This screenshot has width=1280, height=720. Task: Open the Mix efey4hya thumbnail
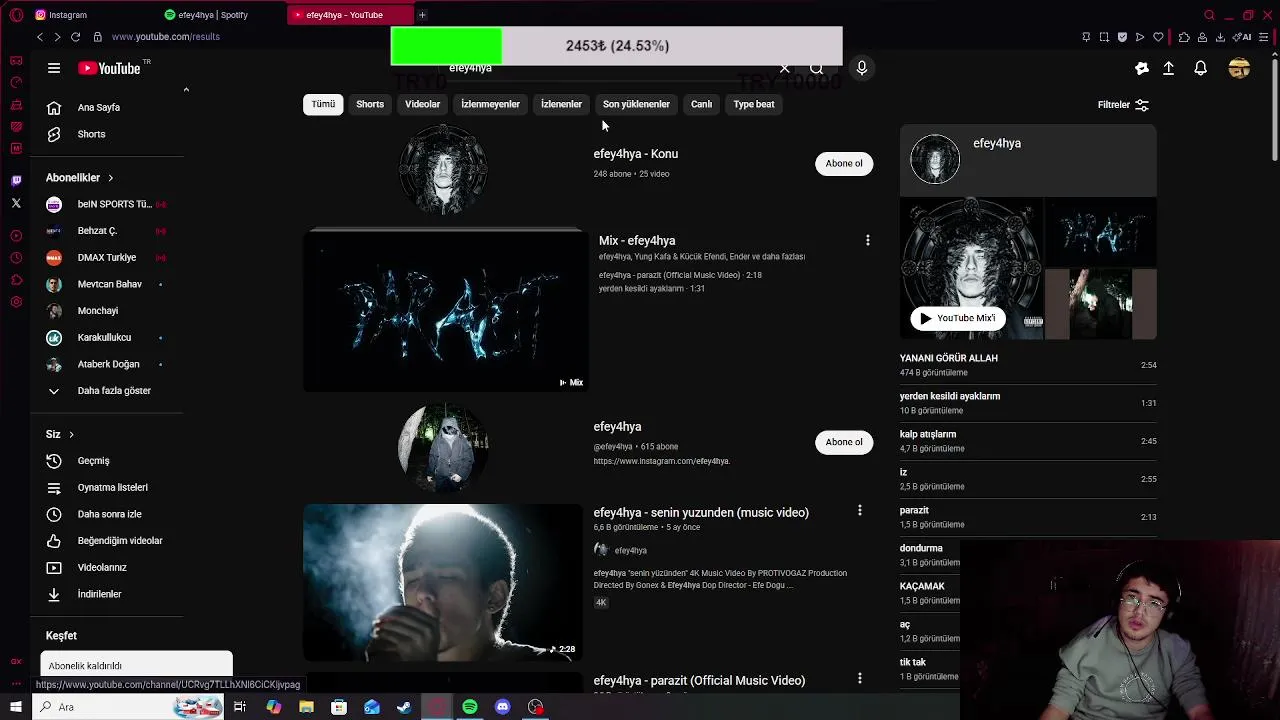445,311
